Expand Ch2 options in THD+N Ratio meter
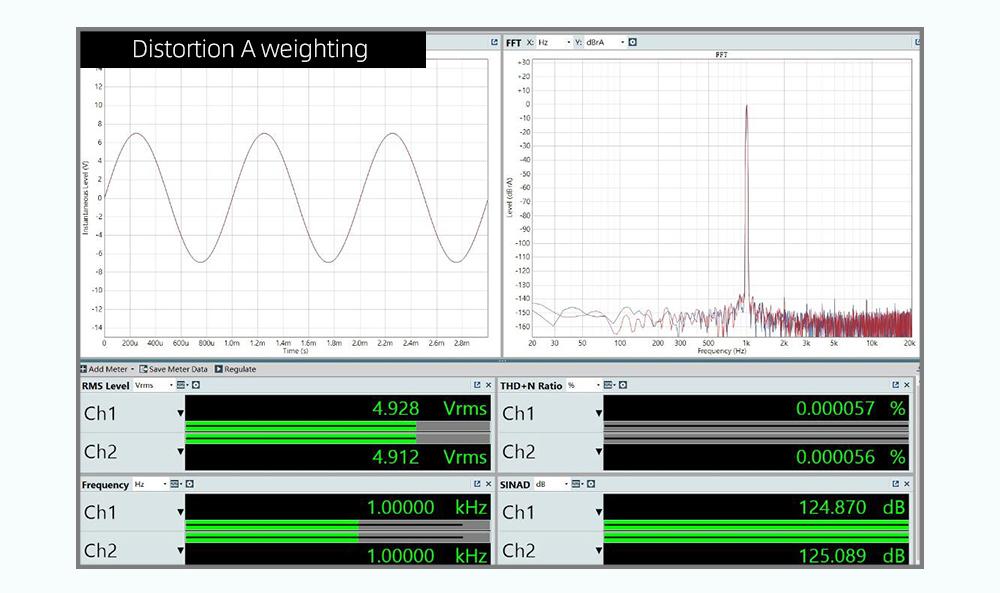This screenshot has width=1000, height=593. click(599, 452)
